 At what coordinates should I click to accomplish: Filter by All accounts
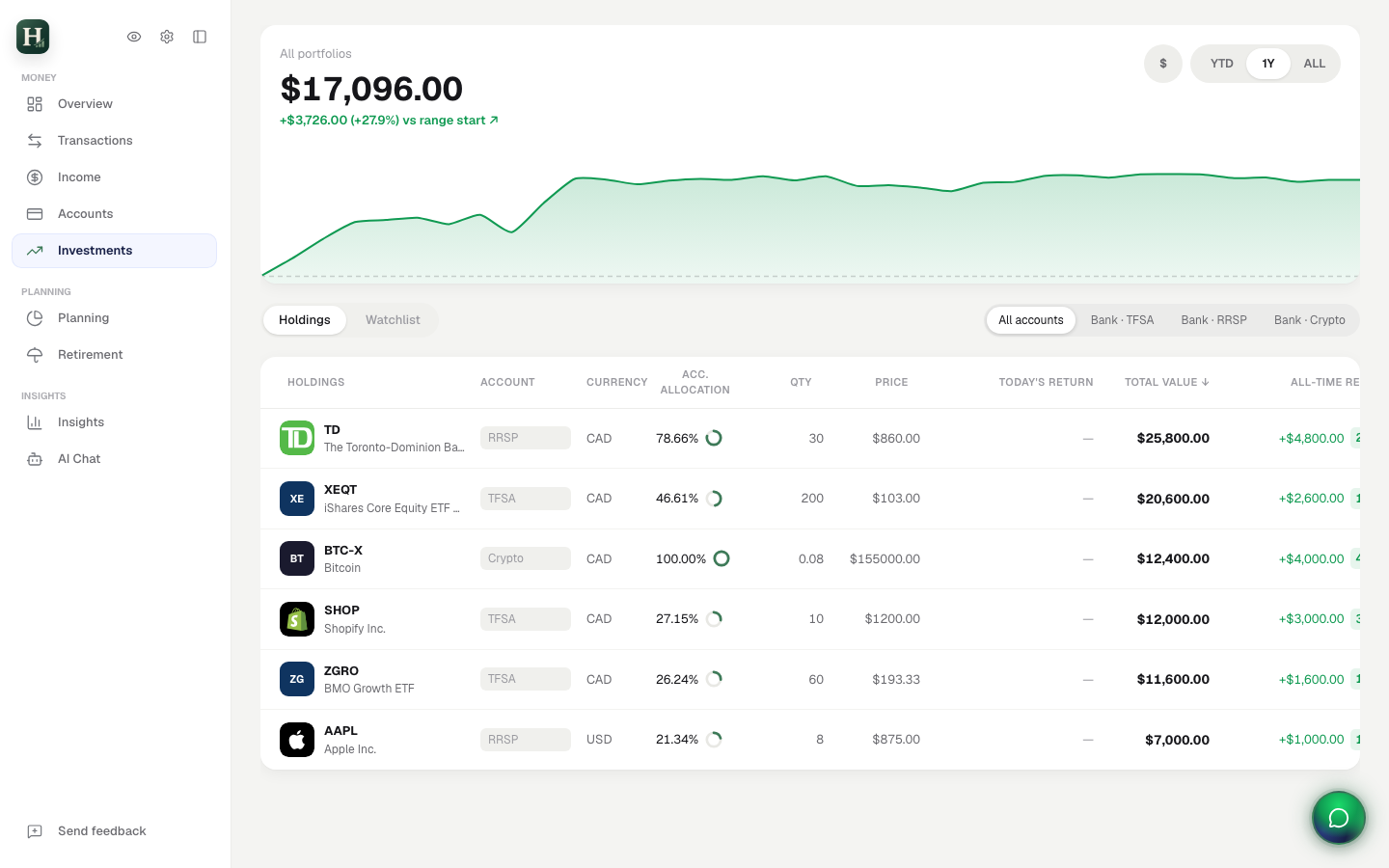[x=1031, y=320]
